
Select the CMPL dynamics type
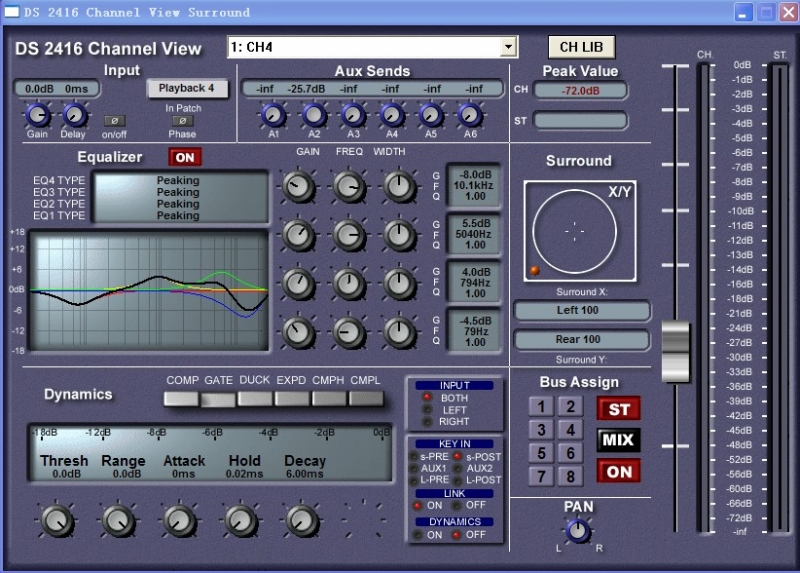pyautogui.click(x=366, y=398)
